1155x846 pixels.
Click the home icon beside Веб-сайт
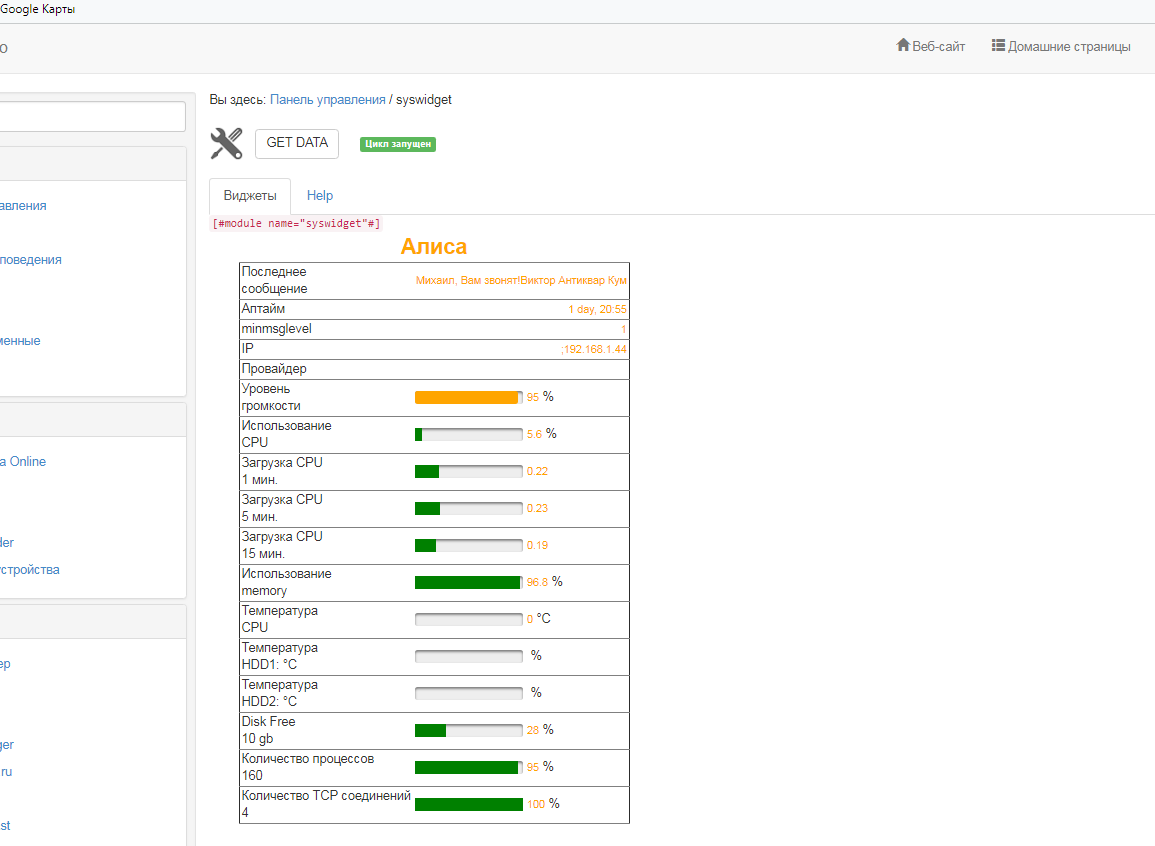click(x=903, y=45)
